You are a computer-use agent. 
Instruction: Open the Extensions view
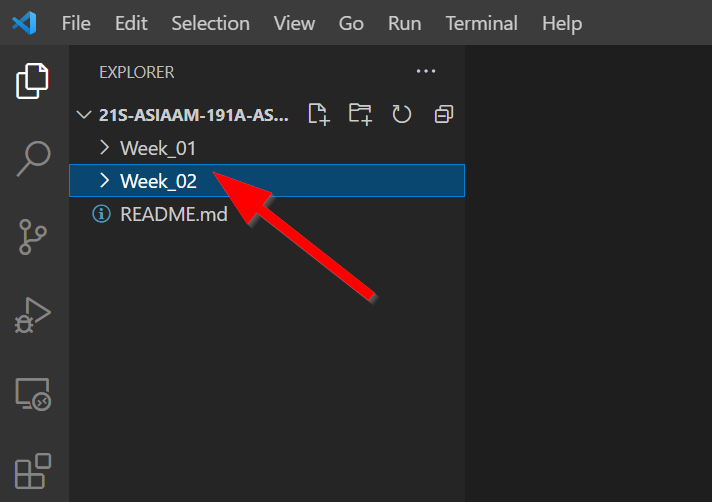pos(33,471)
